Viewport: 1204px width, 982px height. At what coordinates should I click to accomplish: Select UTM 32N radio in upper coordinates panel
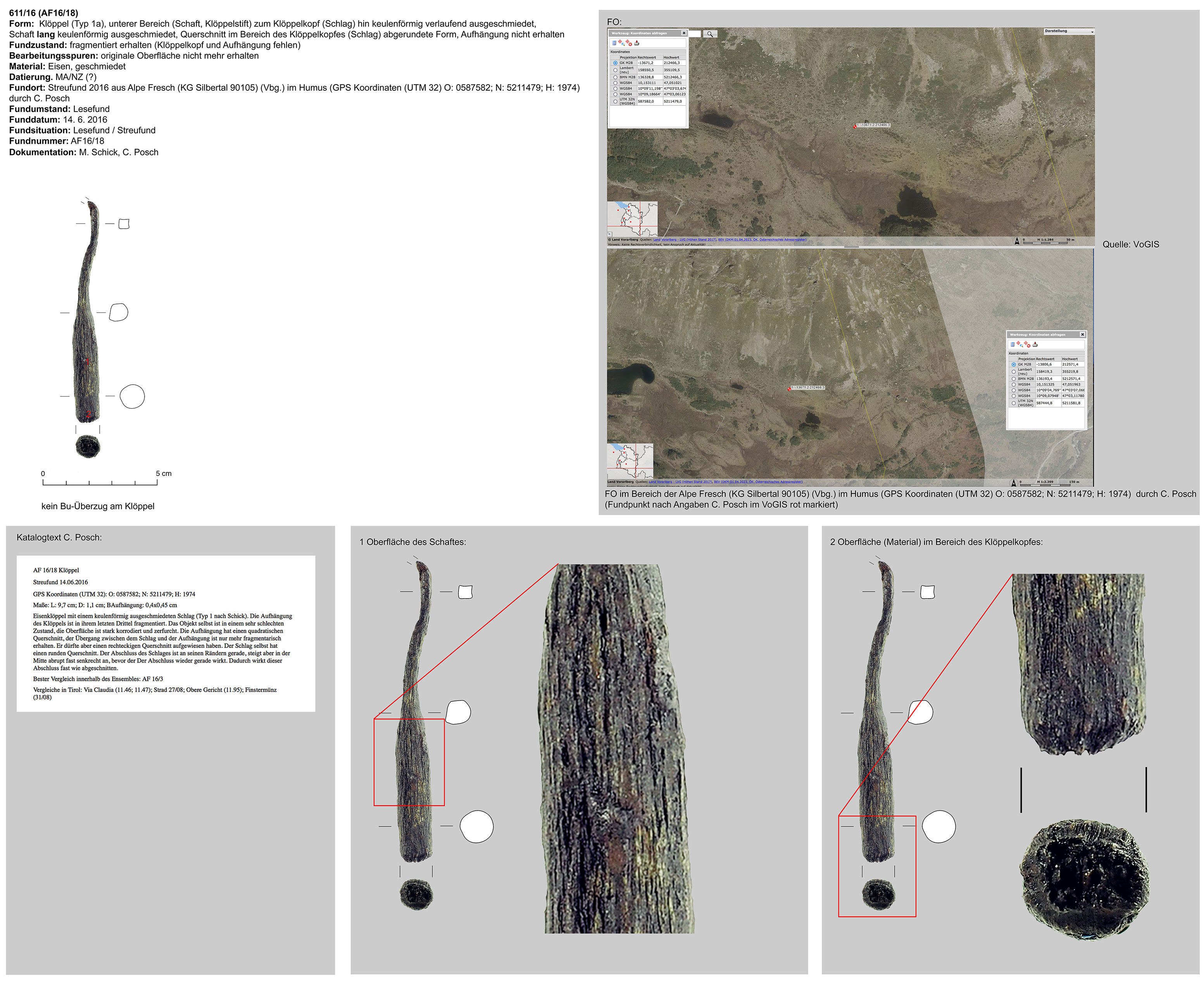pos(615,102)
